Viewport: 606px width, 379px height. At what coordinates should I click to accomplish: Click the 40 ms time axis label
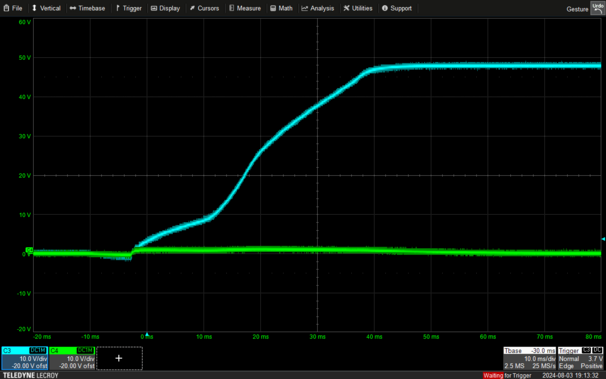point(374,337)
